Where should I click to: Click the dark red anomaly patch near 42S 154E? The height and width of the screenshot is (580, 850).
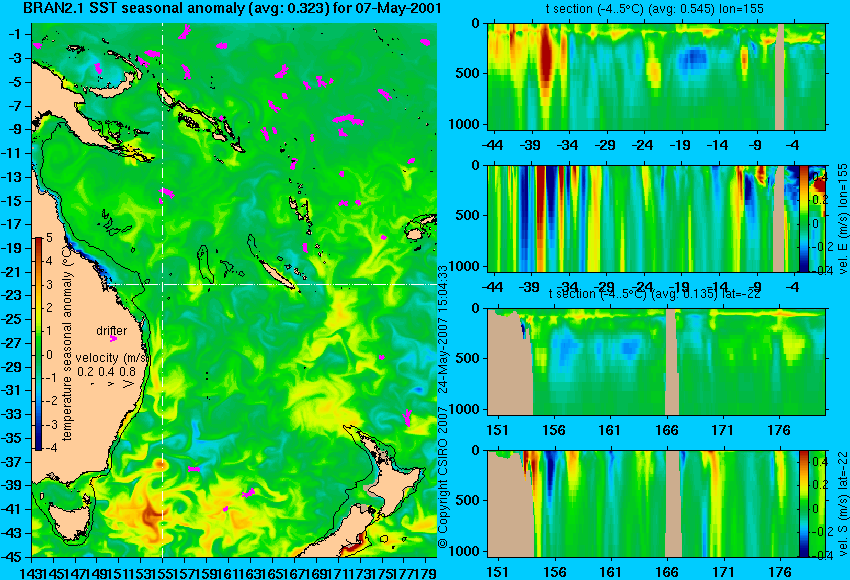pos(150,515)
